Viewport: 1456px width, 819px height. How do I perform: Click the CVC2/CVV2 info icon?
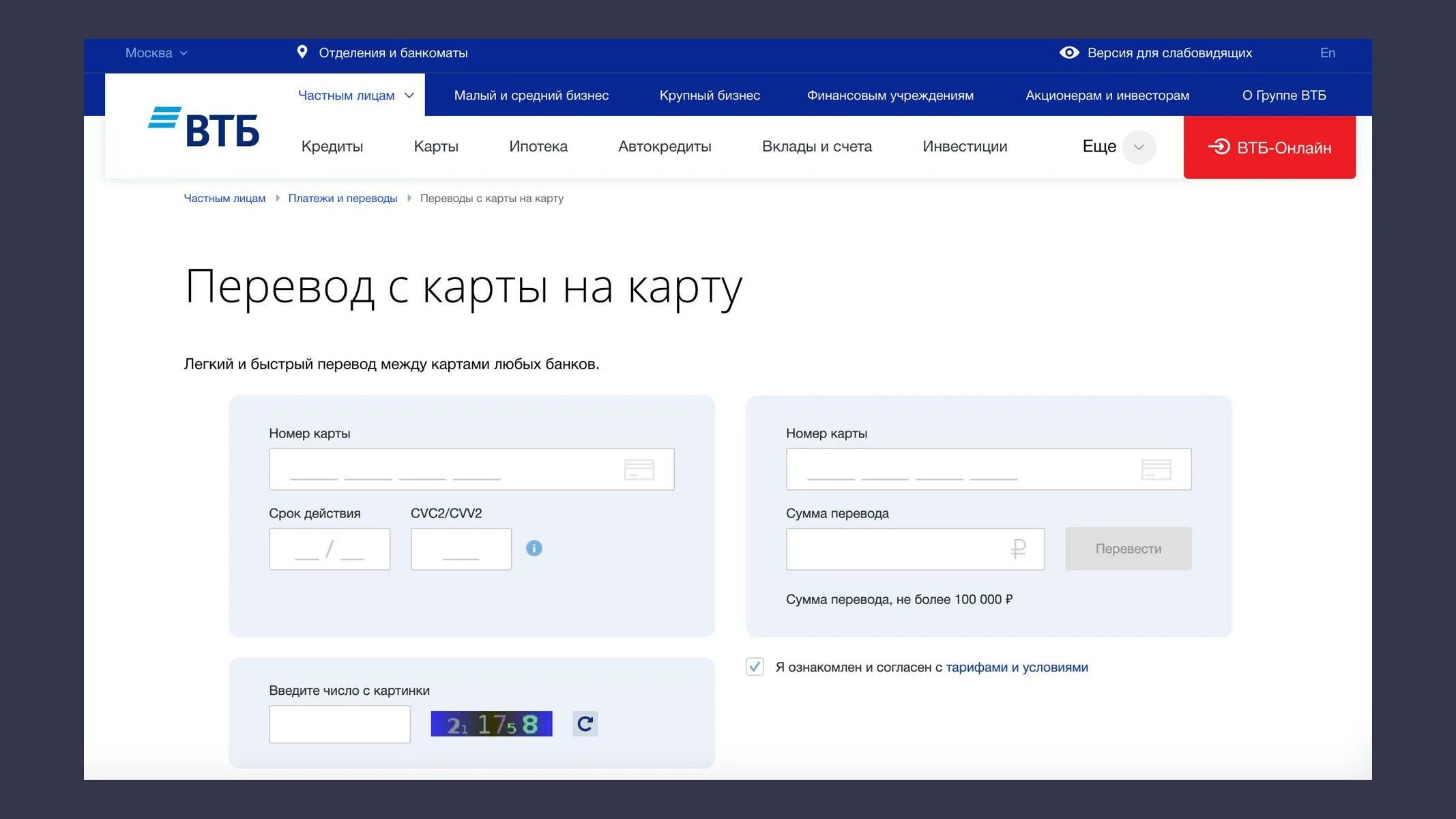click(x=534, y=548)
